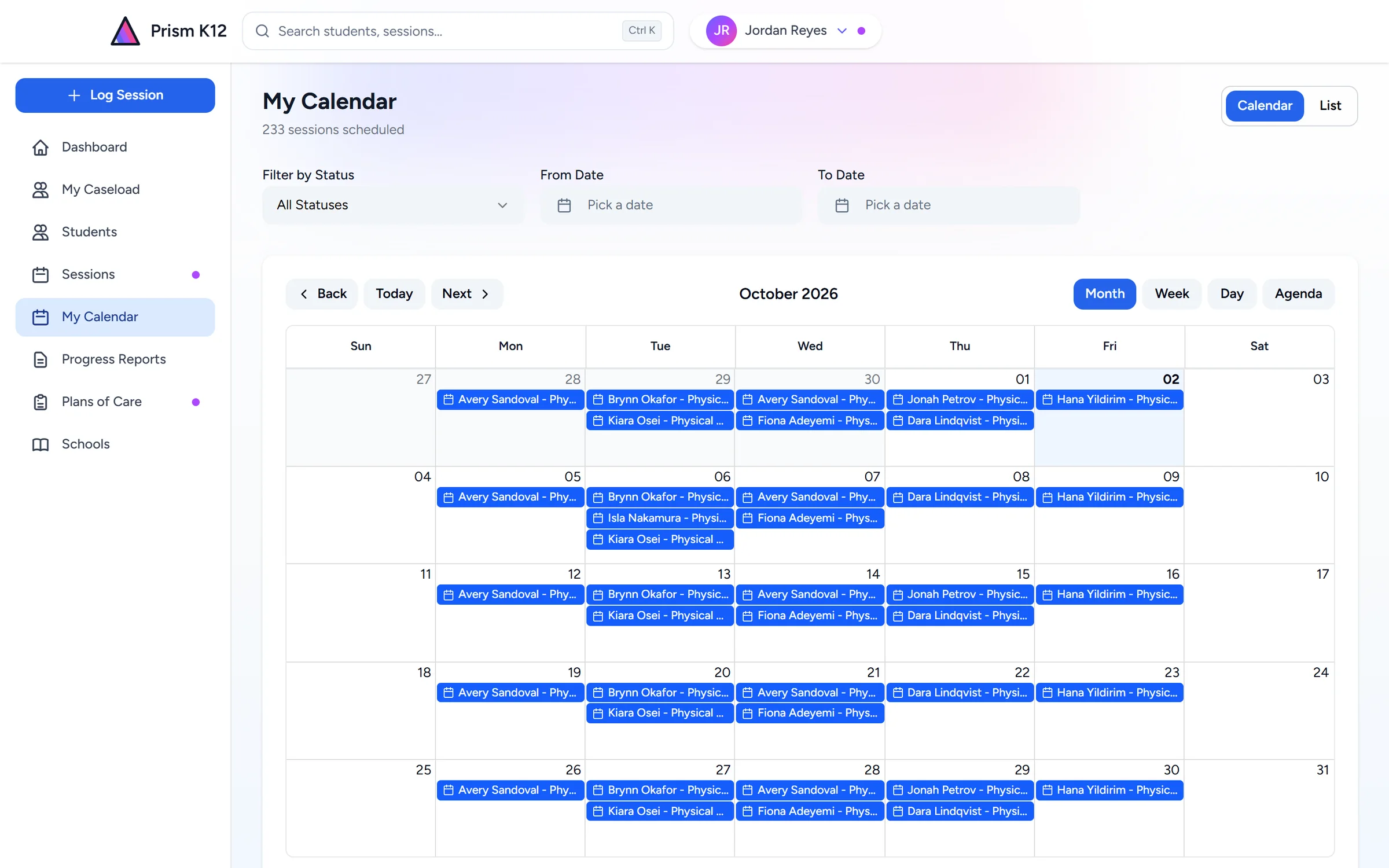This screenshot has width=1389, height=868.
Task: Click the Log Session button
Action: coord(115,95)
